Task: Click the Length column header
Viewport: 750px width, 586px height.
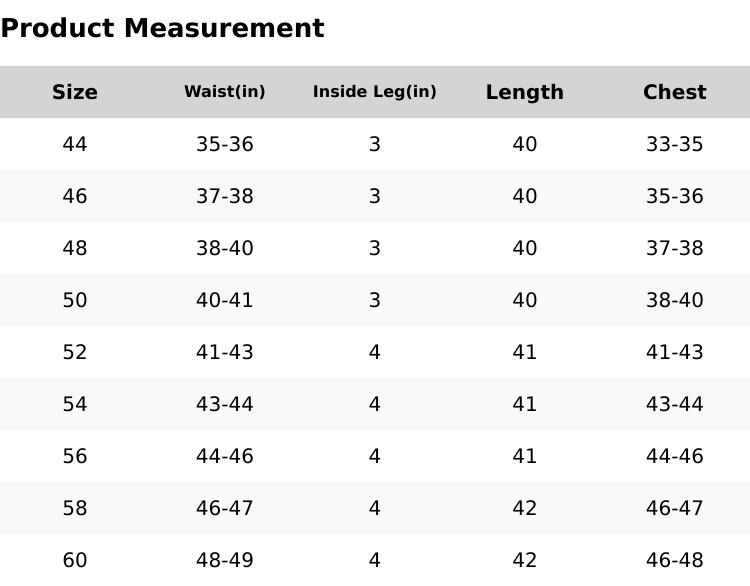Action: (x=525, y=92)
